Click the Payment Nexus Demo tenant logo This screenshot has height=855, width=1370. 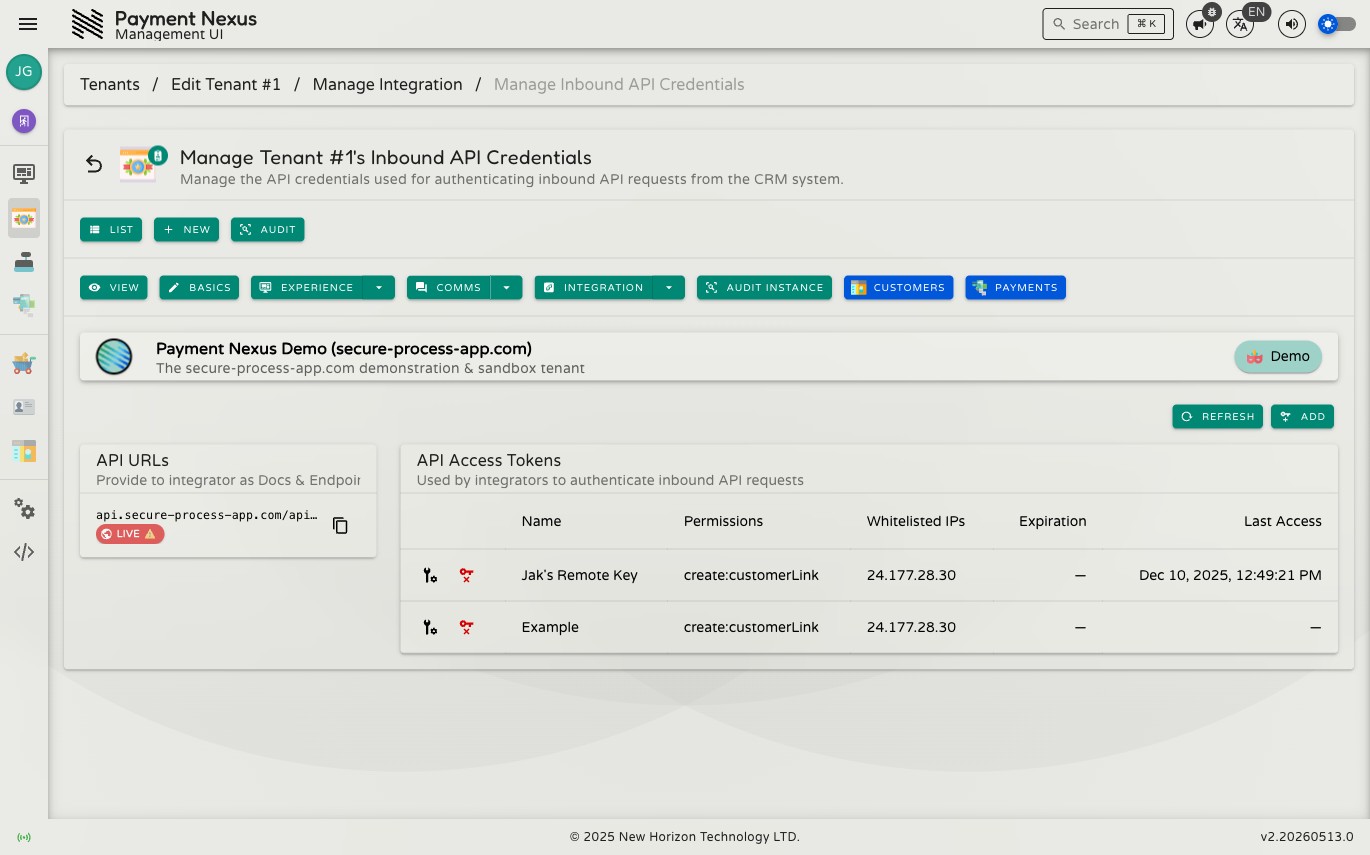click(114, 357)
